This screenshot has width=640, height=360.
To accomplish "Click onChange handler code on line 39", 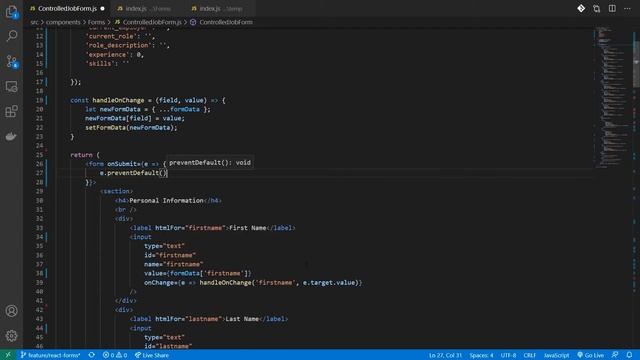I will 253,282.
